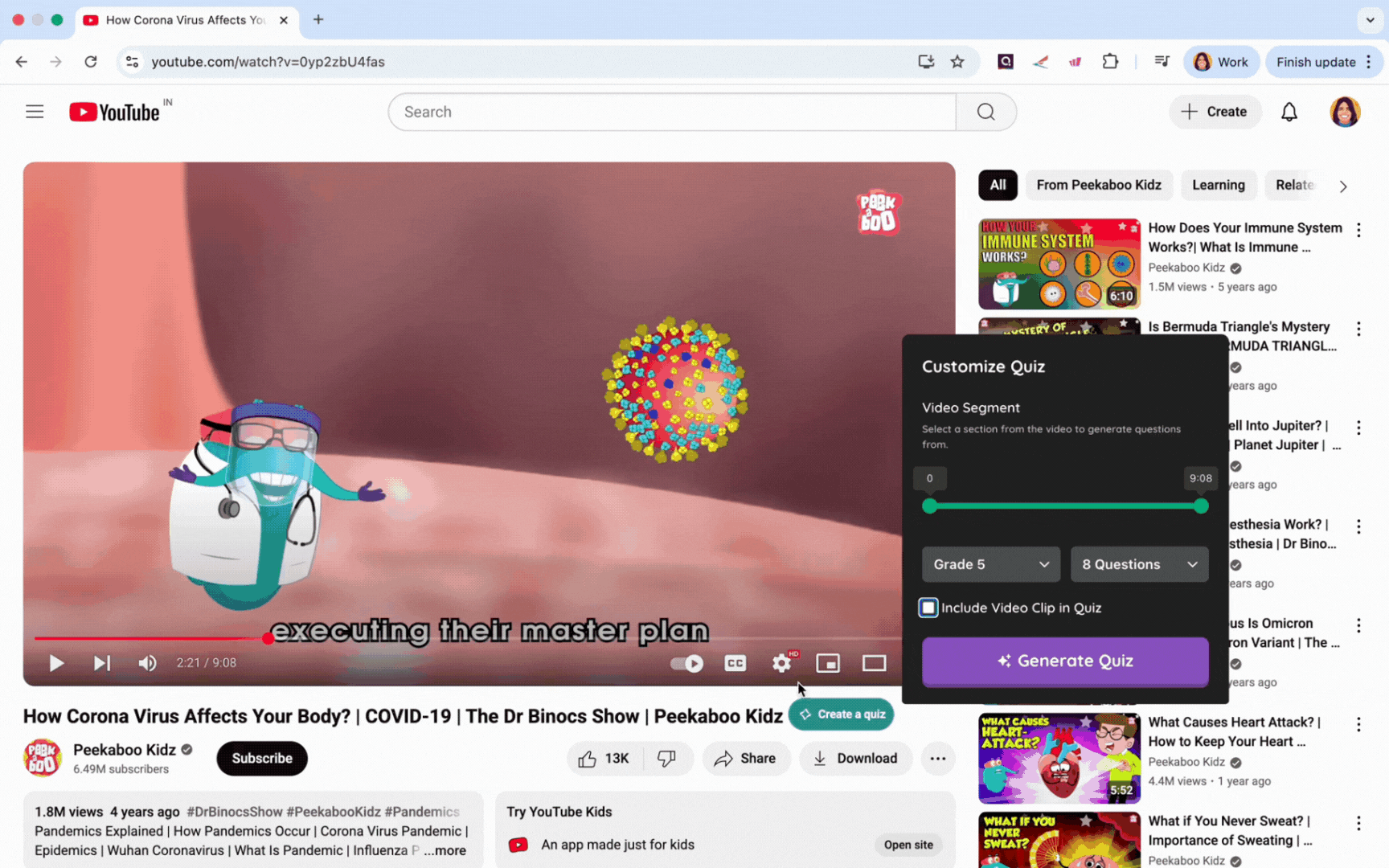
Task: Click Finish update button
Action: [1325, 62]
